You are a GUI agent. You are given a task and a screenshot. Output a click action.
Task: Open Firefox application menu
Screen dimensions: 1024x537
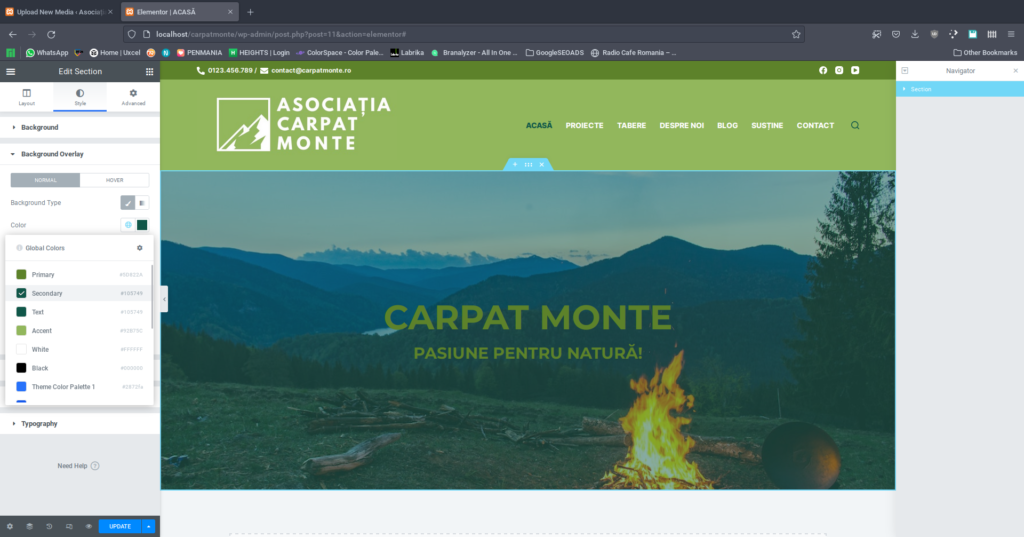coord(1011,35)
